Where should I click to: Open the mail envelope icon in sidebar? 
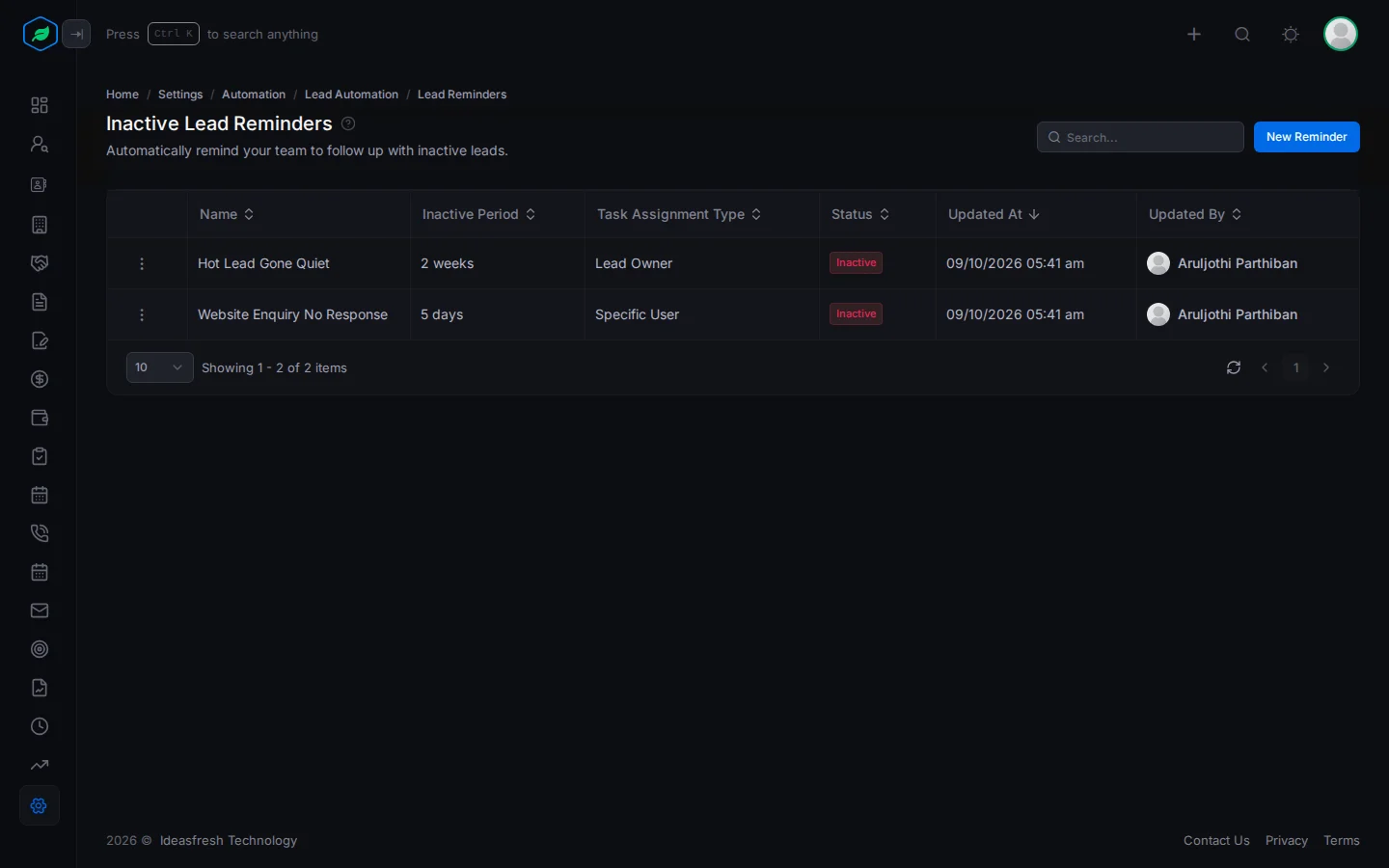(x=40, y=610)
